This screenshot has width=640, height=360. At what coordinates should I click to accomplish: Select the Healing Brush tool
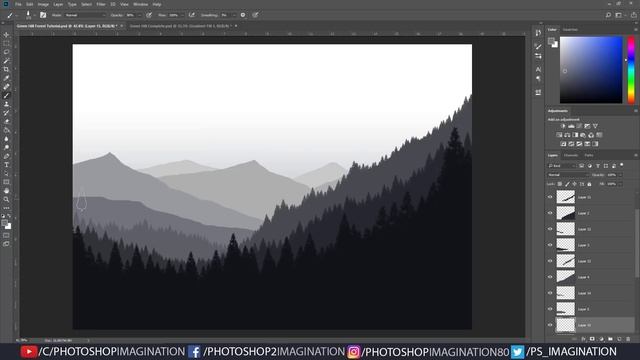pos(6,87)
